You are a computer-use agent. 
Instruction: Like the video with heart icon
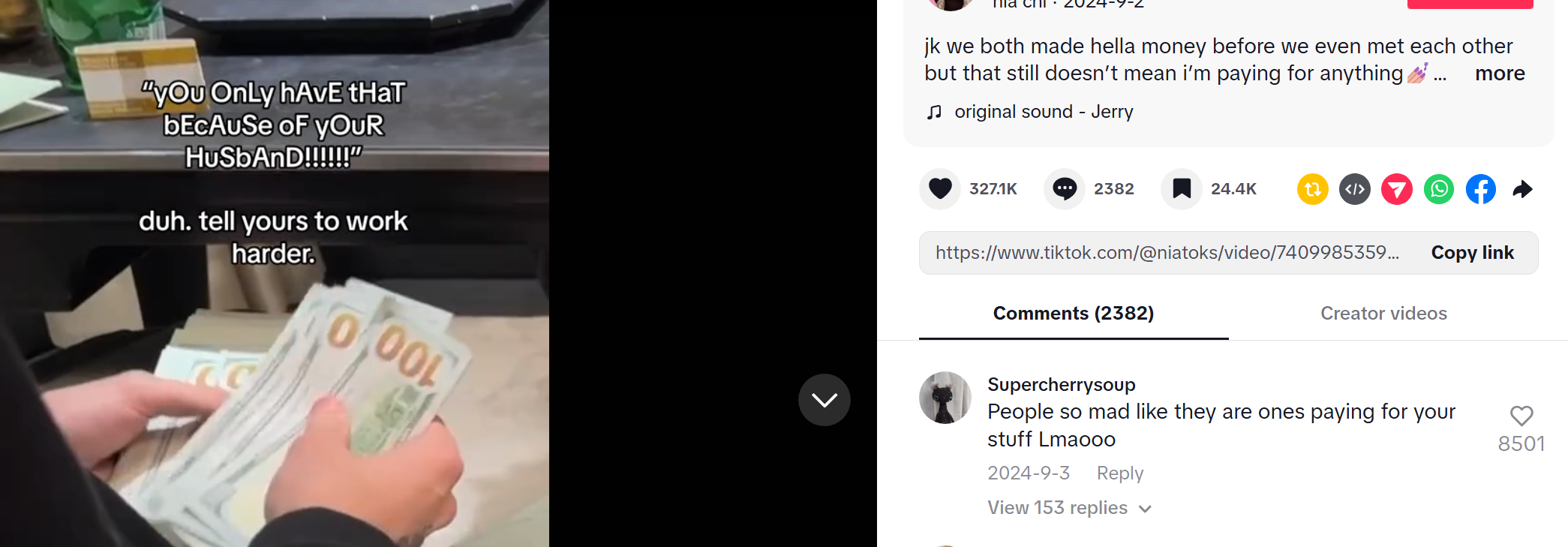[x=940, y=189]
